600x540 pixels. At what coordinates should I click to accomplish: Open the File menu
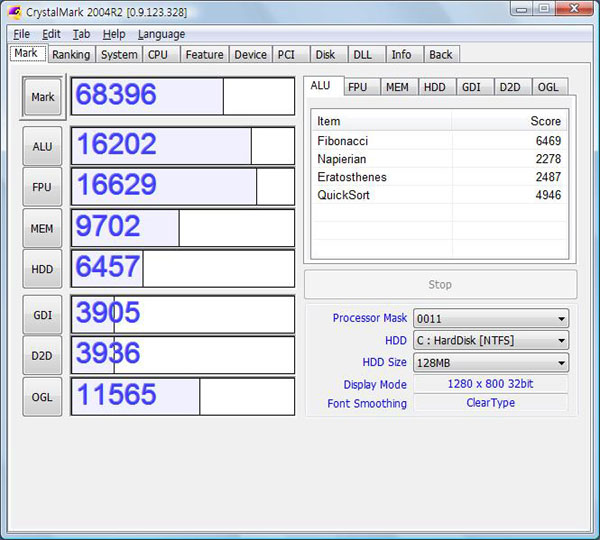tap(21, 34)
